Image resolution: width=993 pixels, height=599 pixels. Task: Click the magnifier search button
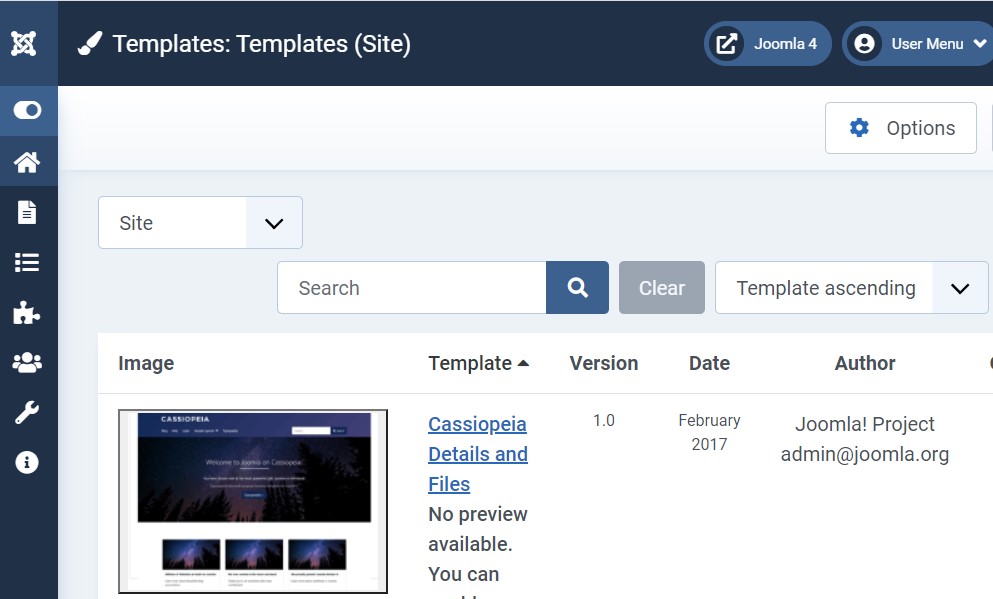pos(578,287)
